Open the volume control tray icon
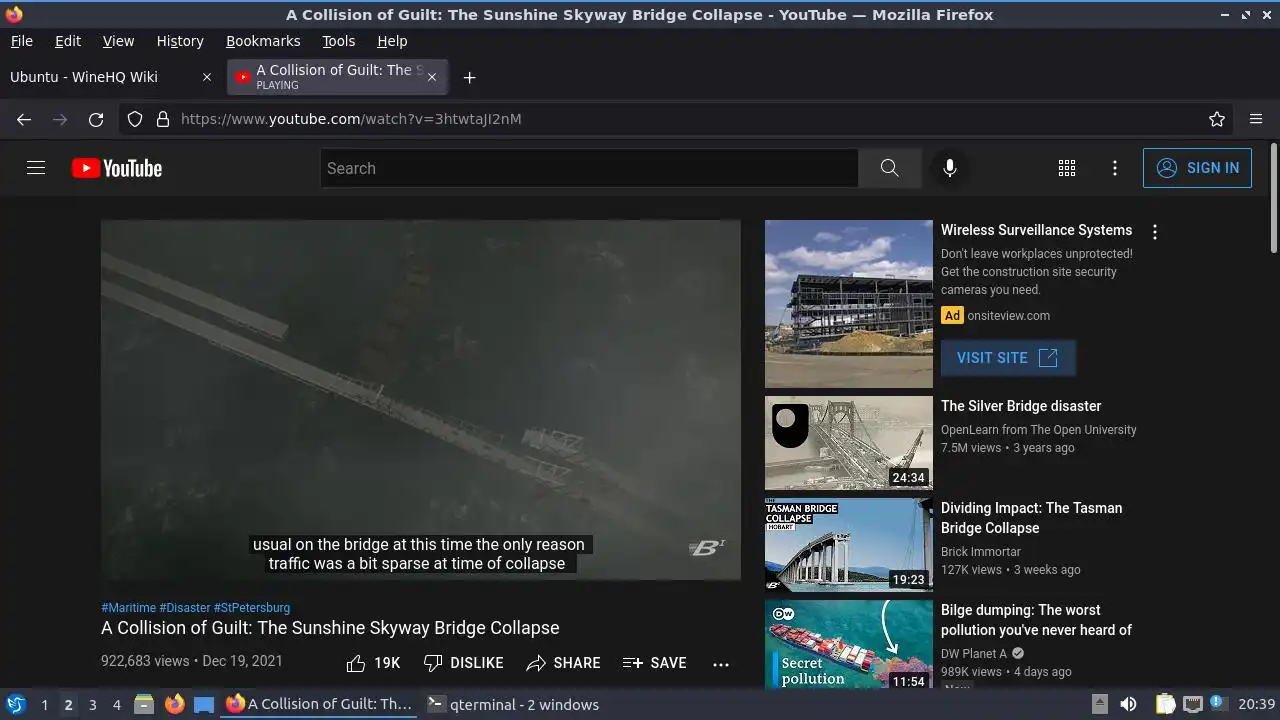The image size is (1280, 720). point(1128,704)
